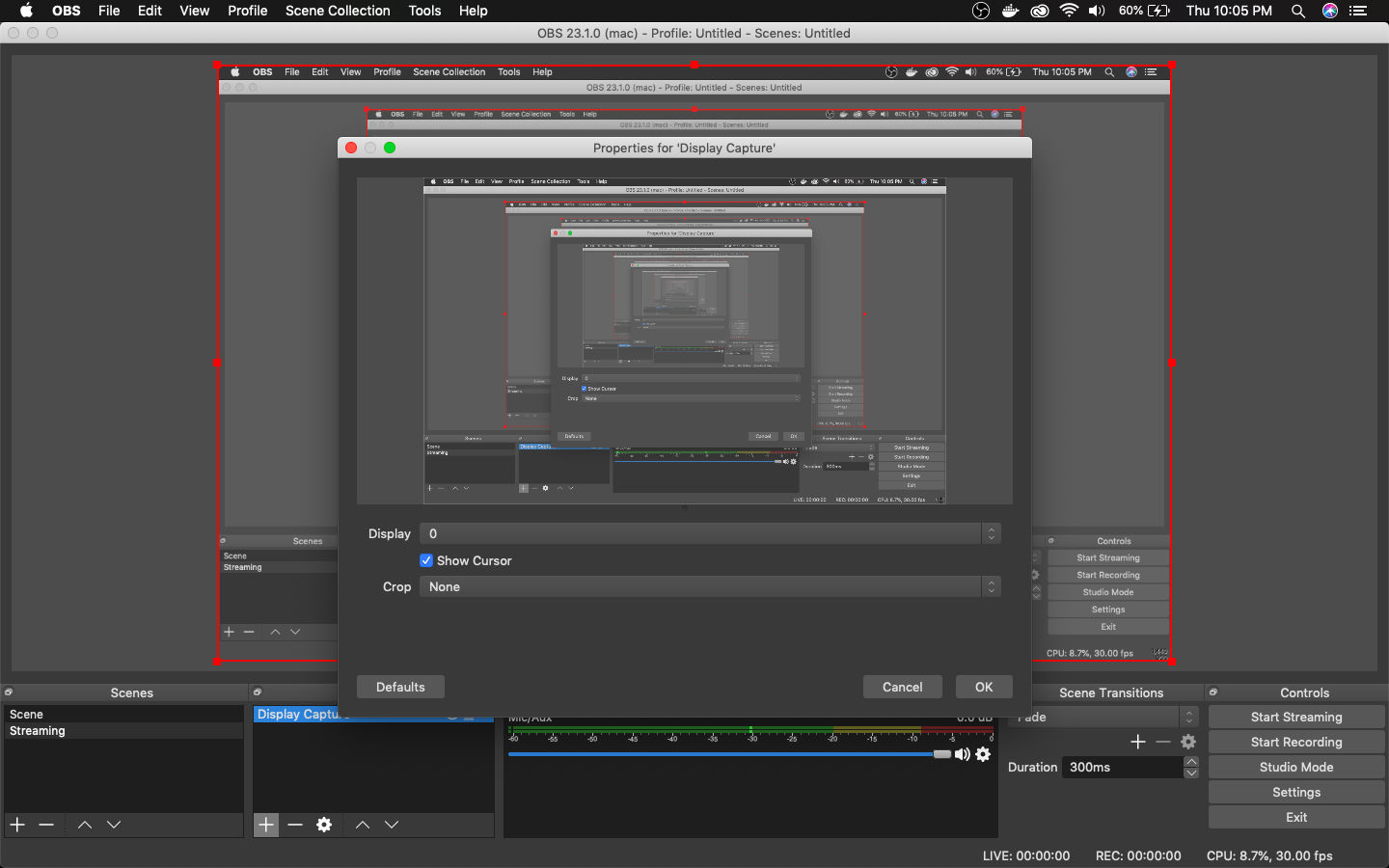
Task: Open Notification Center list icon
Action: pyautogui.click(x=1360, y=11)
